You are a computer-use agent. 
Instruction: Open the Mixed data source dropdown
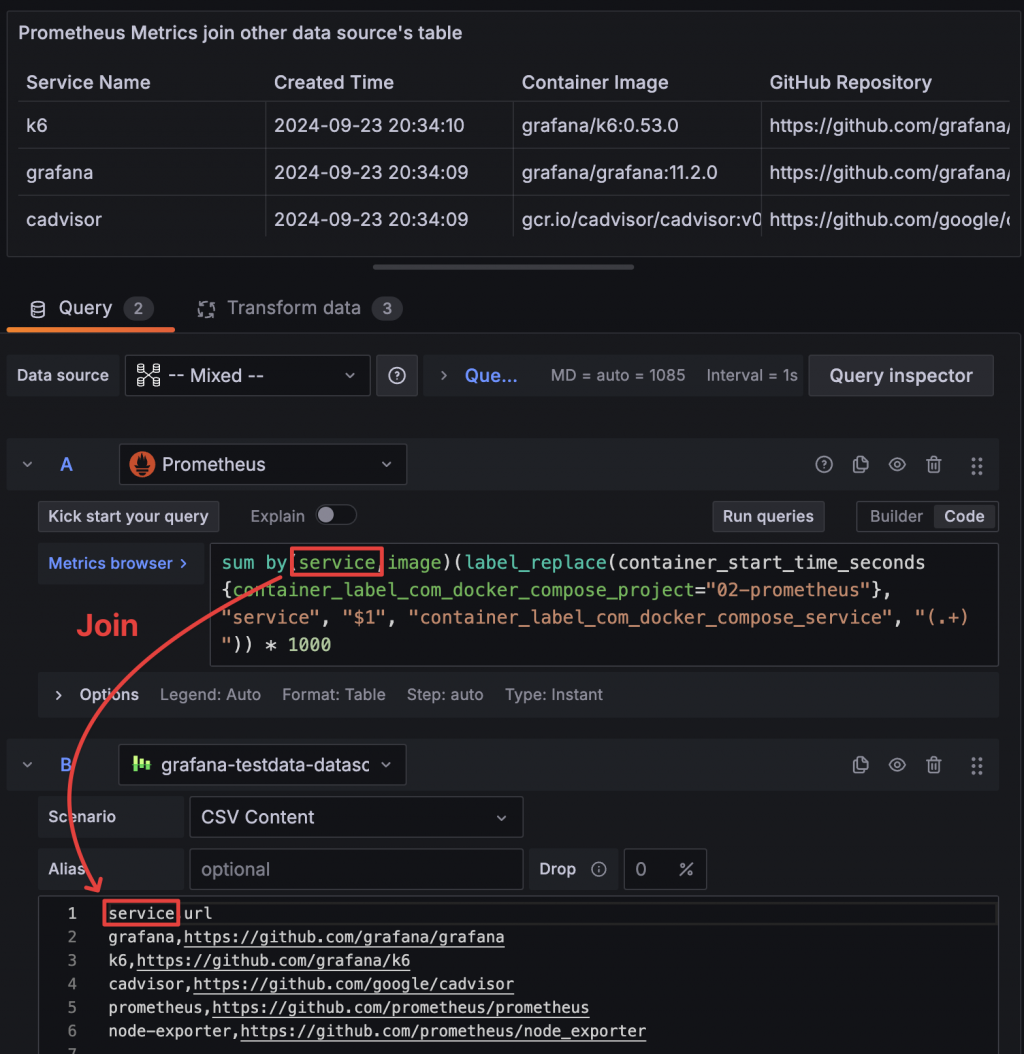coord(247,376)
